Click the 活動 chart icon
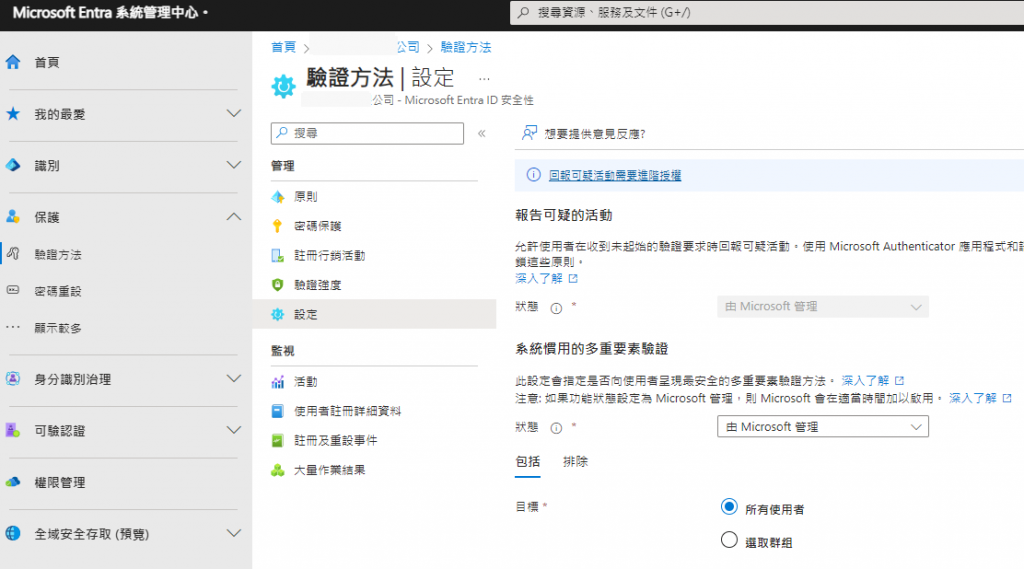The image size is (1024, 569). [x=278, y=382]
